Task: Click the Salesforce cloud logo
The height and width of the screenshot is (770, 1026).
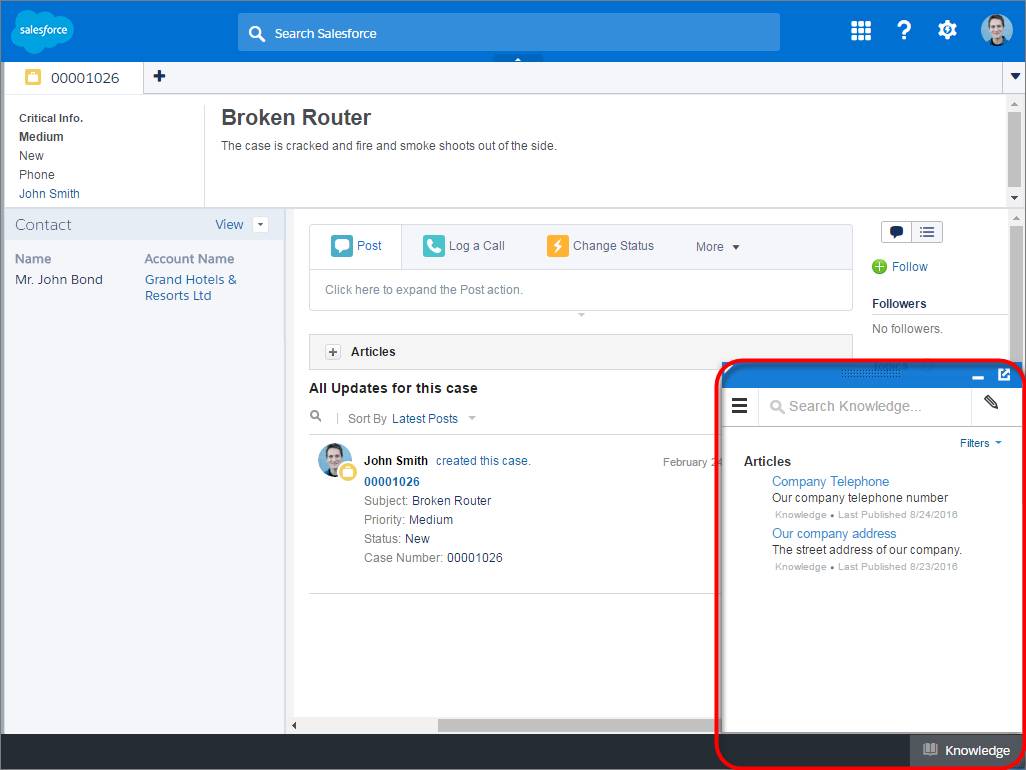Action: click(43, 31)
